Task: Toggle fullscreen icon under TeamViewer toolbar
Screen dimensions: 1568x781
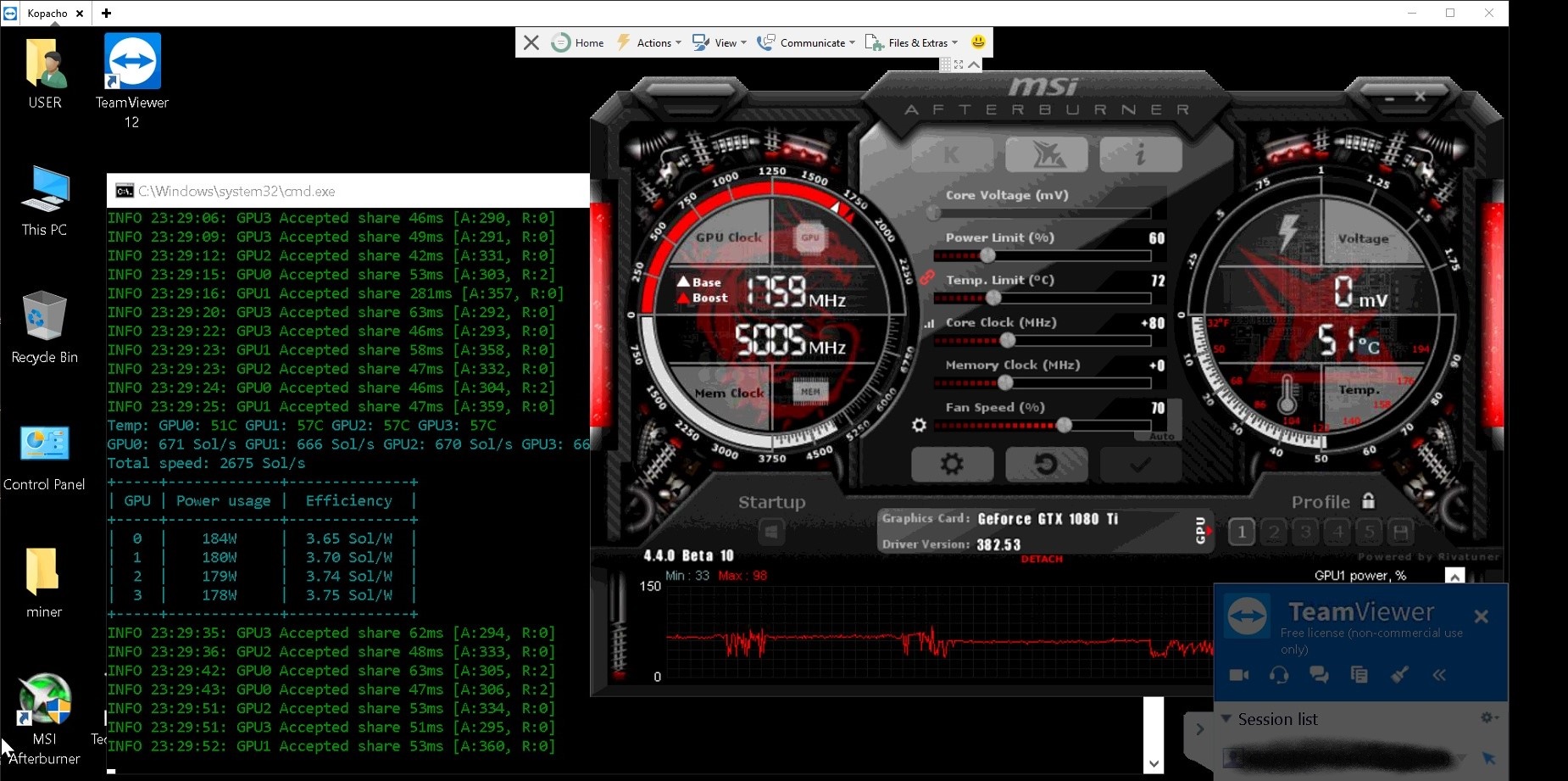Action: click(959, 64)
